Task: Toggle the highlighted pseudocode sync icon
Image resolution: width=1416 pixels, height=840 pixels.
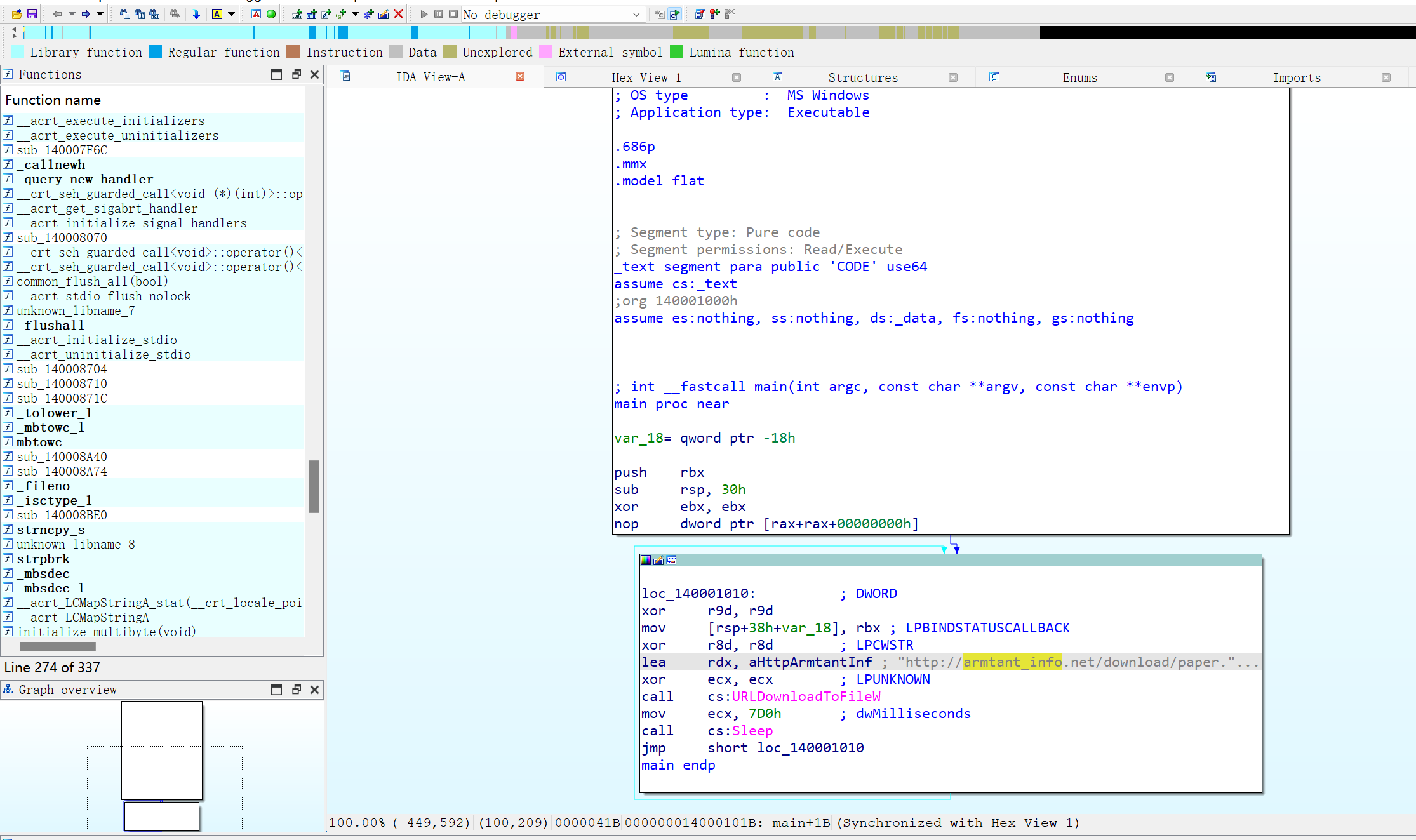Action: tap(674, 14)
